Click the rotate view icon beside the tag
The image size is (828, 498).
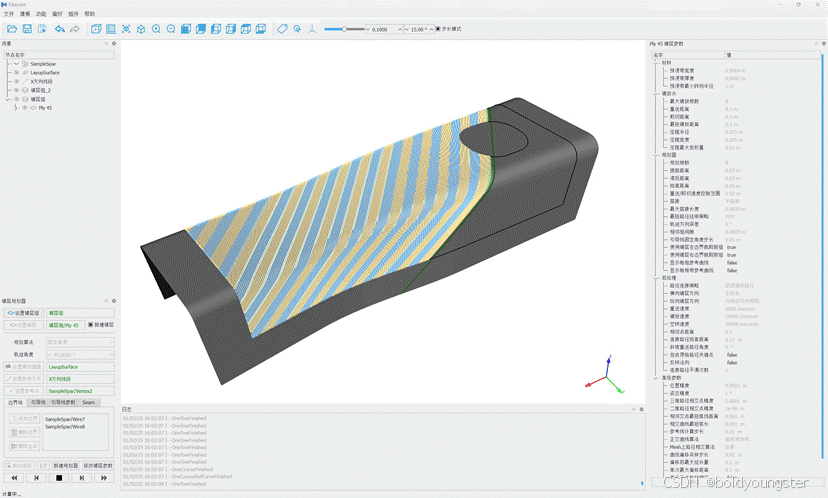[297, 29]
